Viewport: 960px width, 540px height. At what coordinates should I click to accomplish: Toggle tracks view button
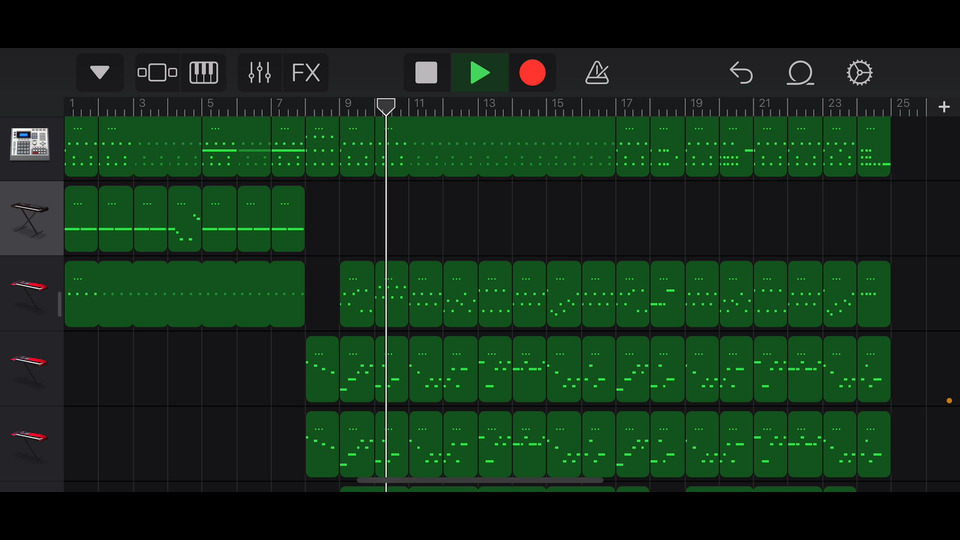click(157, 73)
